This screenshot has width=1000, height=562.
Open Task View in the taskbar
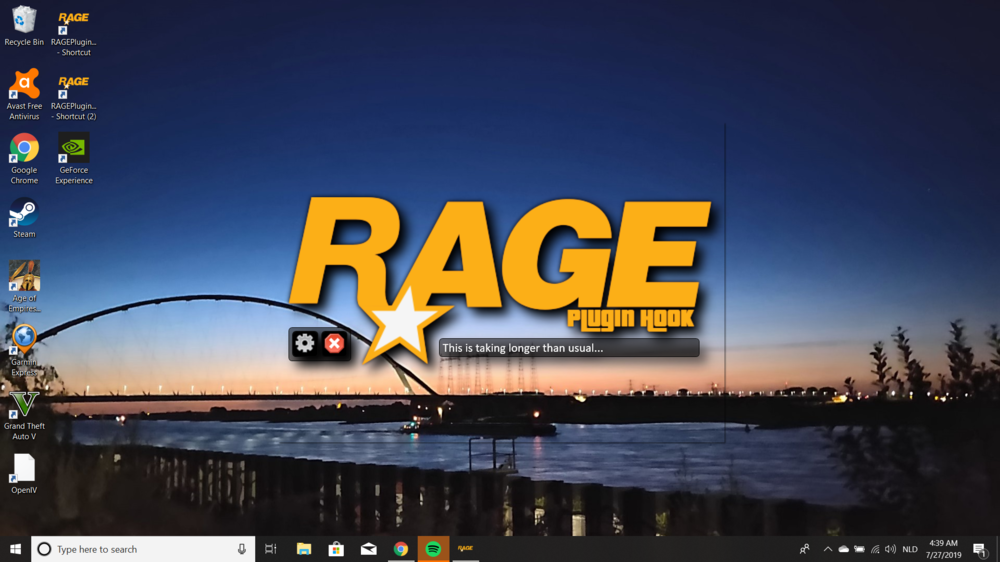point(271,549)
